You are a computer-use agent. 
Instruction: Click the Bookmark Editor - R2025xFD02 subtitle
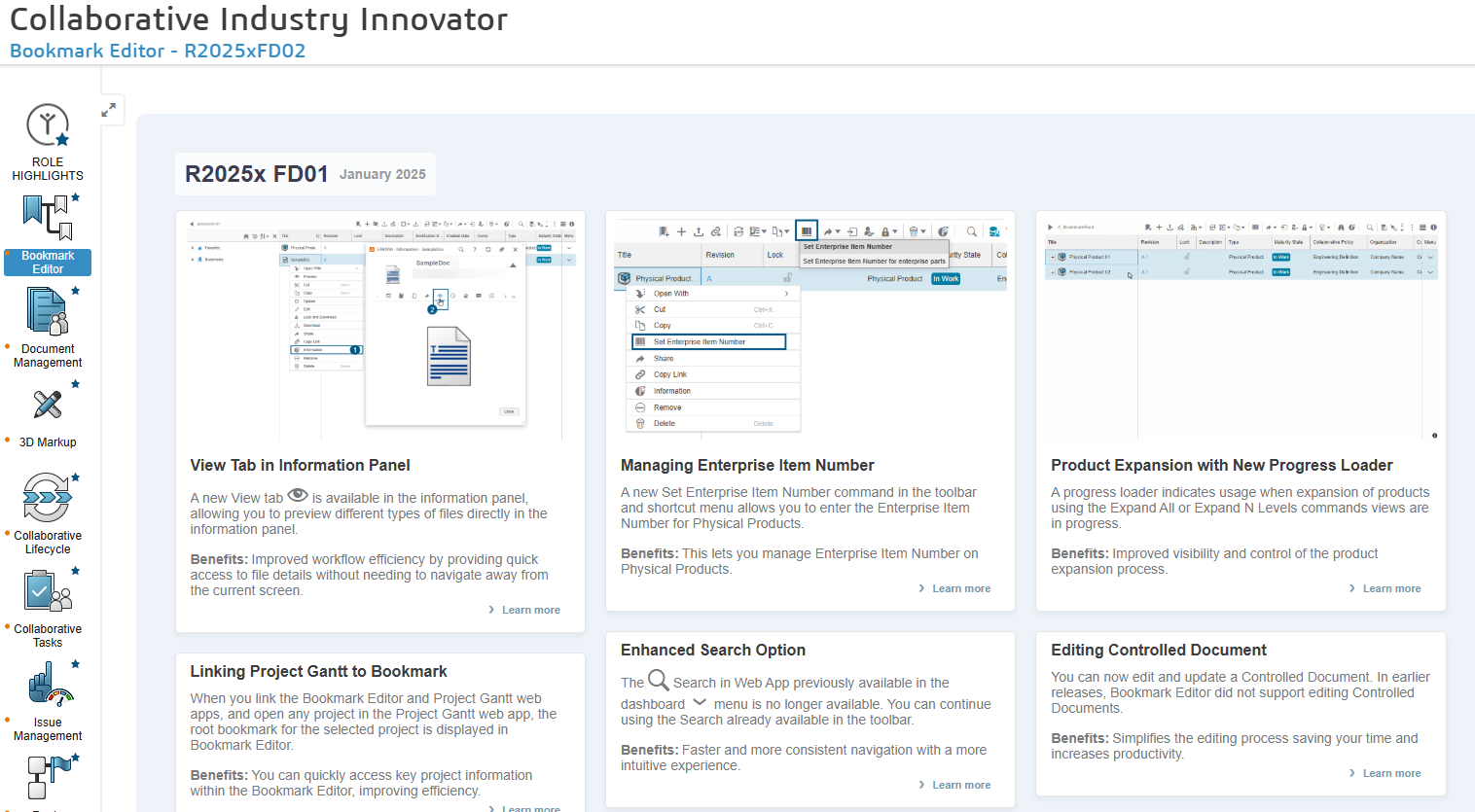158,51
